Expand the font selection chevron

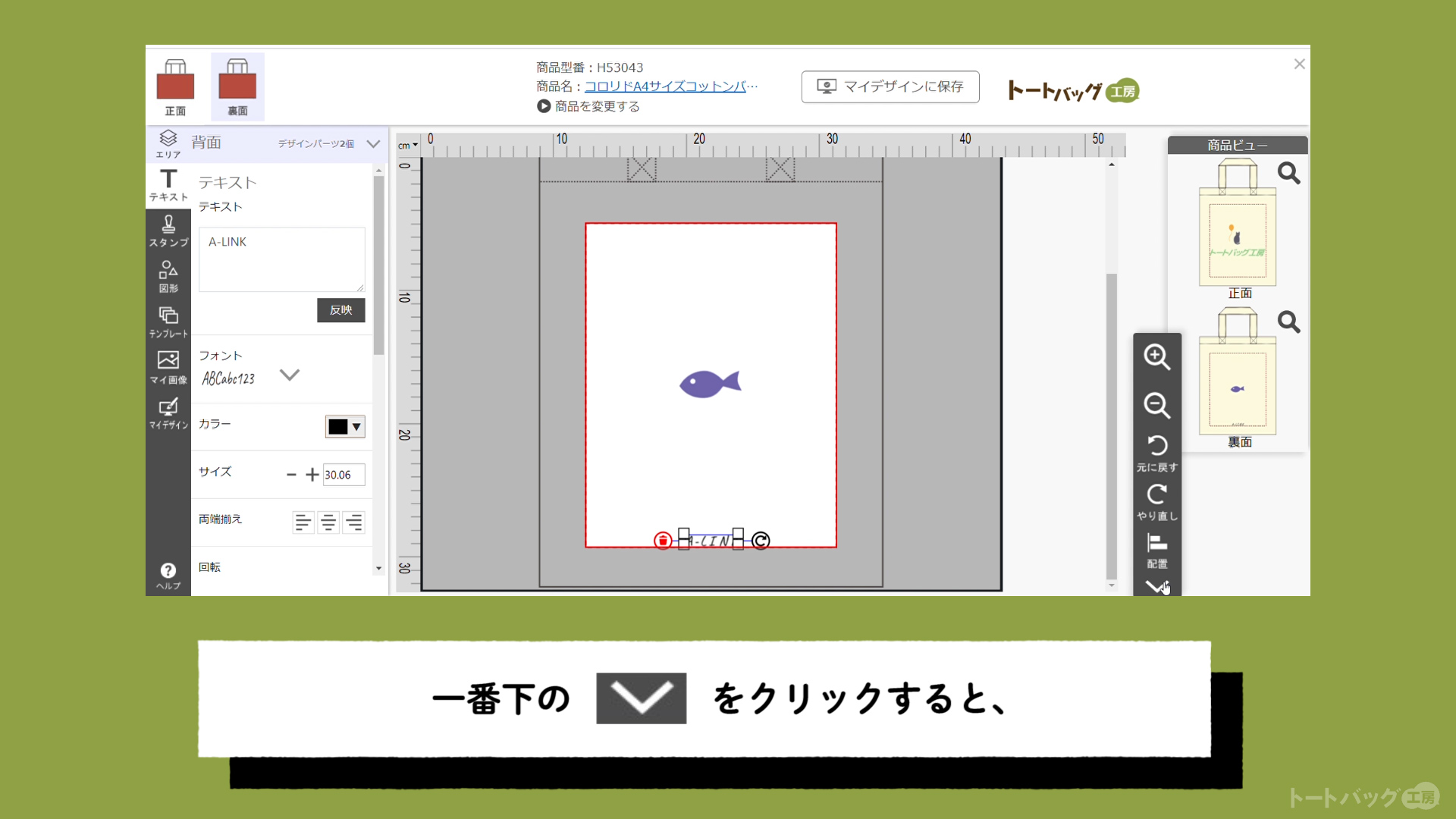pyautogui.click(x=290, y=375)
